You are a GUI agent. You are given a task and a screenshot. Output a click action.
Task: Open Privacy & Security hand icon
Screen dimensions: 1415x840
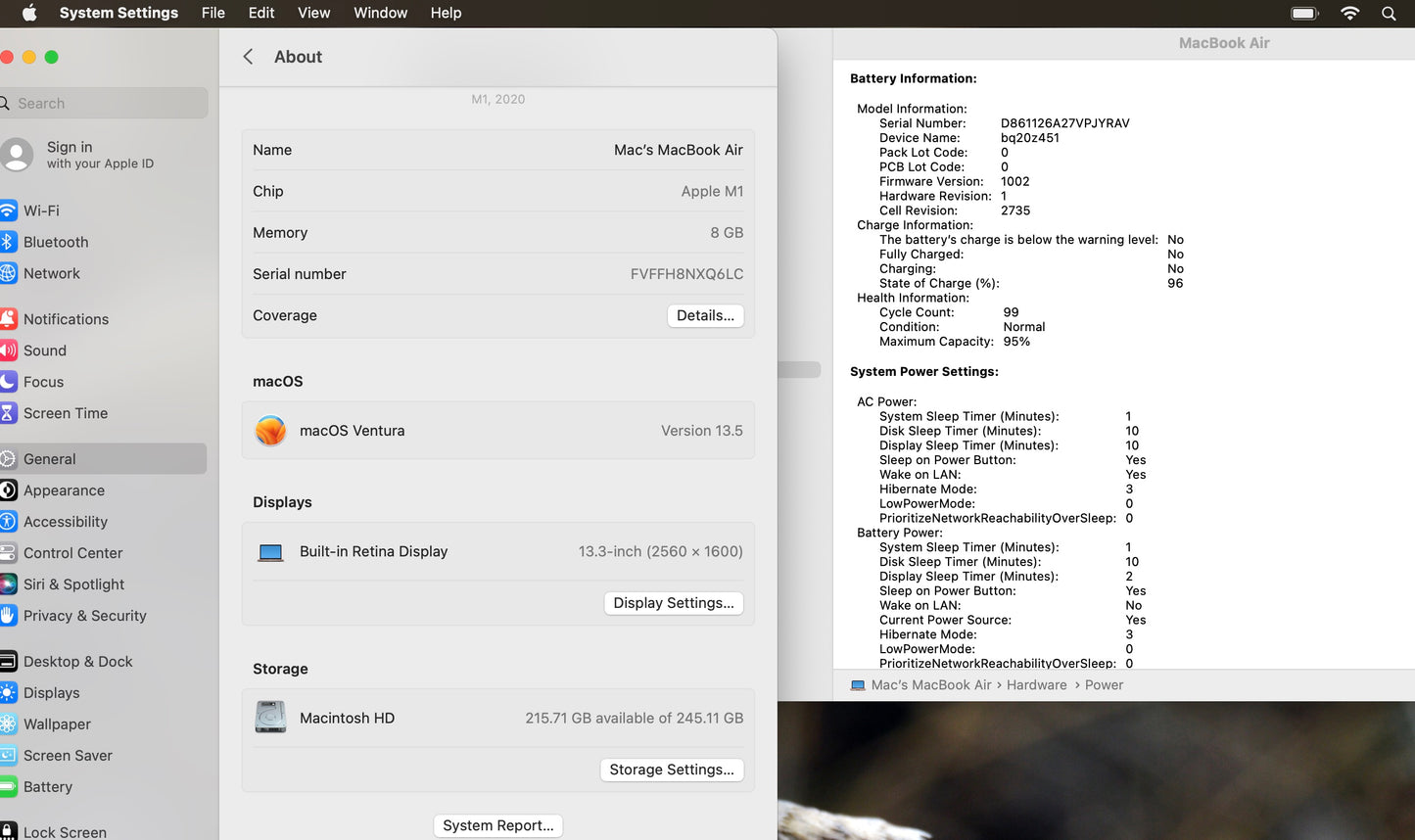pos(8,616)
